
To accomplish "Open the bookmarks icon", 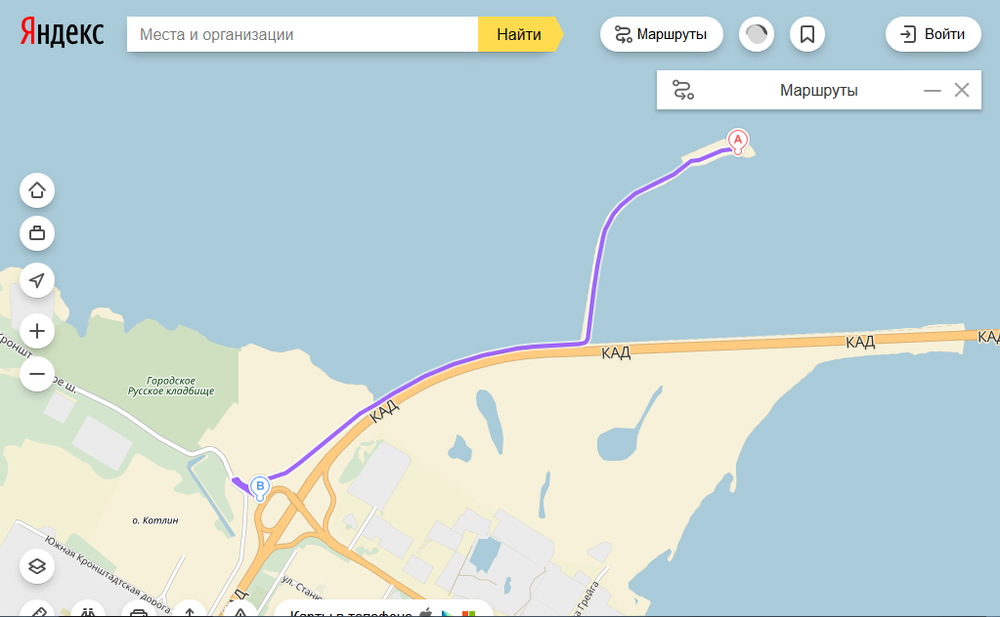I will click(807, 34).
